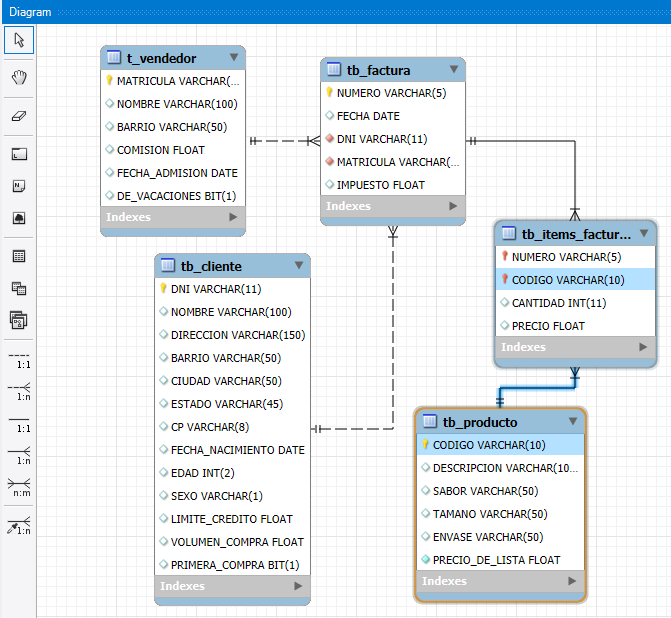The height and width of the screenshot is (618, 671).
Task: Select IMPUESTO FLOAT column
Action: point(393,185)
